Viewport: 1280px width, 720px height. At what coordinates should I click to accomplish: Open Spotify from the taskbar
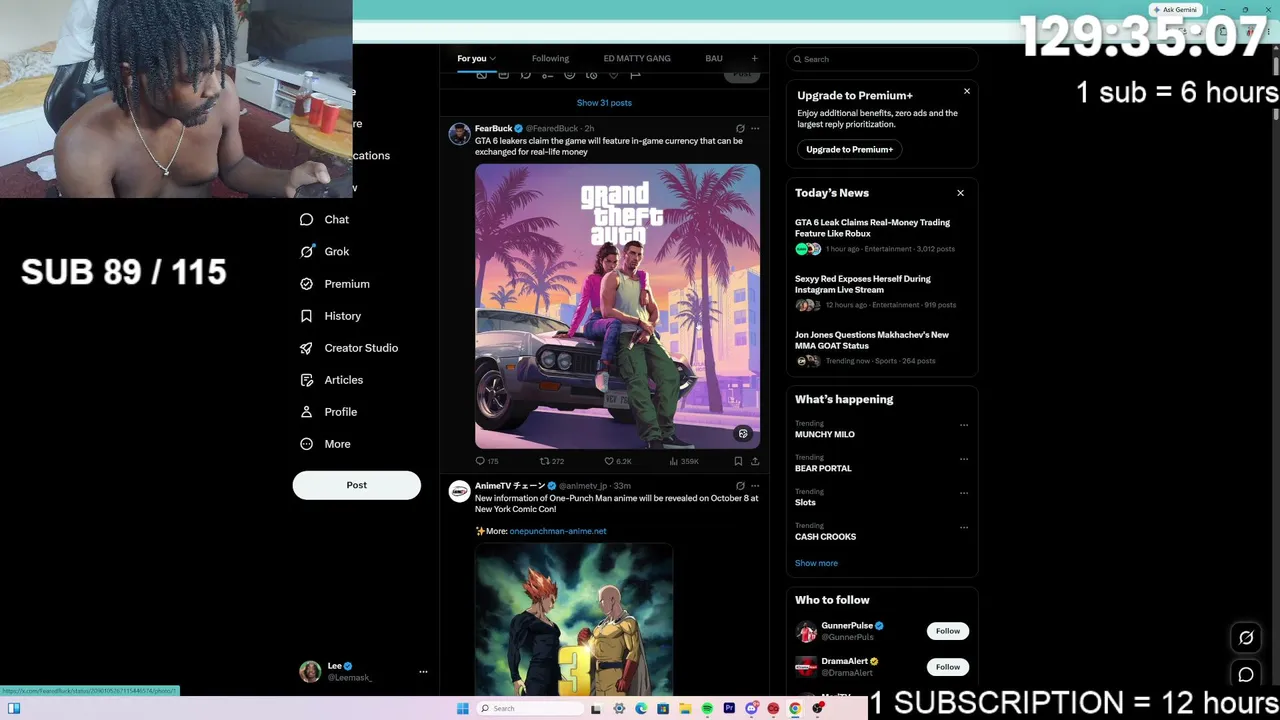pos(707,709)
